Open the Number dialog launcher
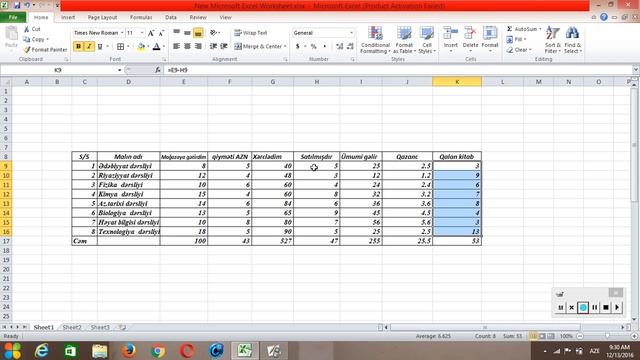This screenshot has width=640, height=360. pos(353,60)
